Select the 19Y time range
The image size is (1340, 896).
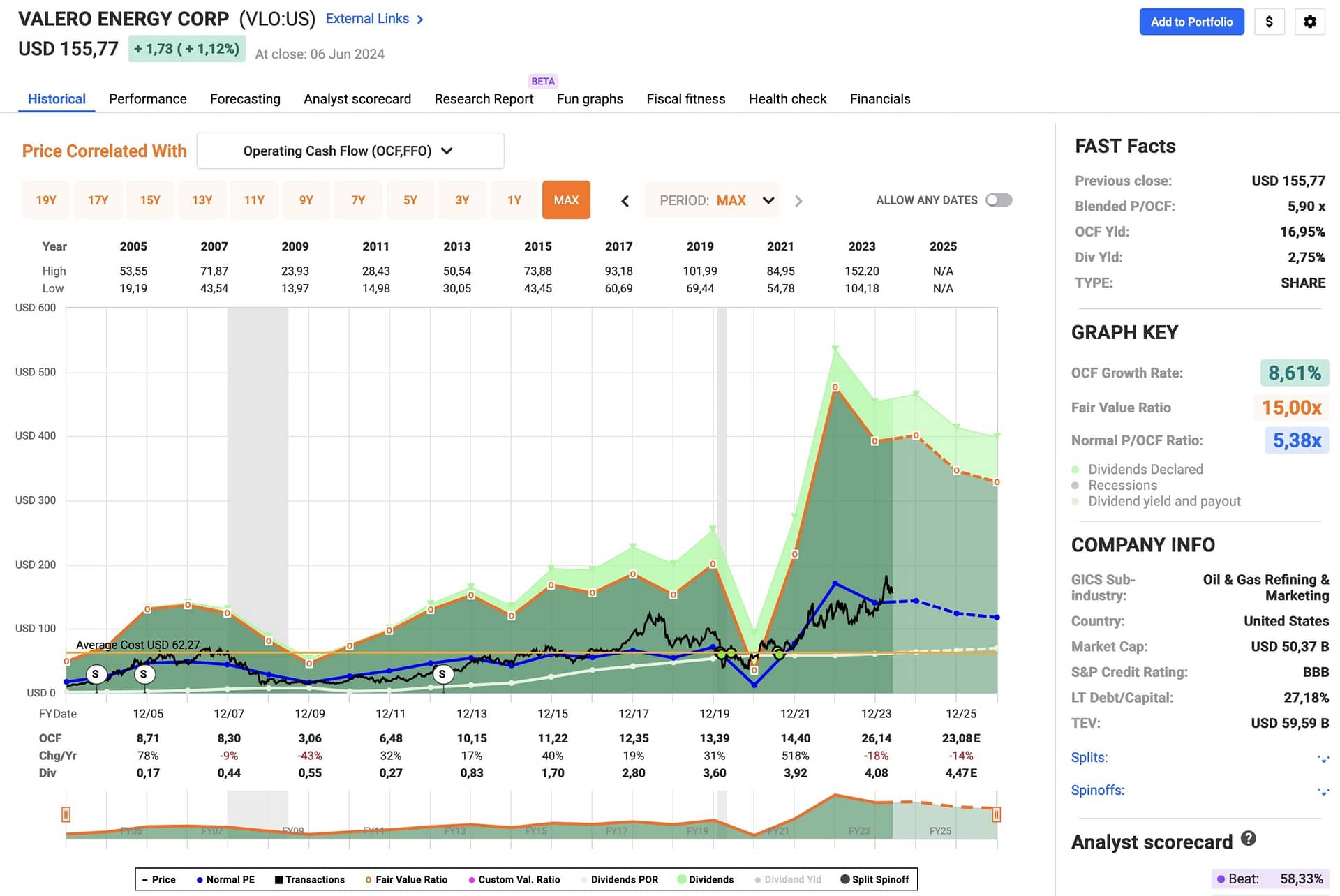click(x=46, y=200)
